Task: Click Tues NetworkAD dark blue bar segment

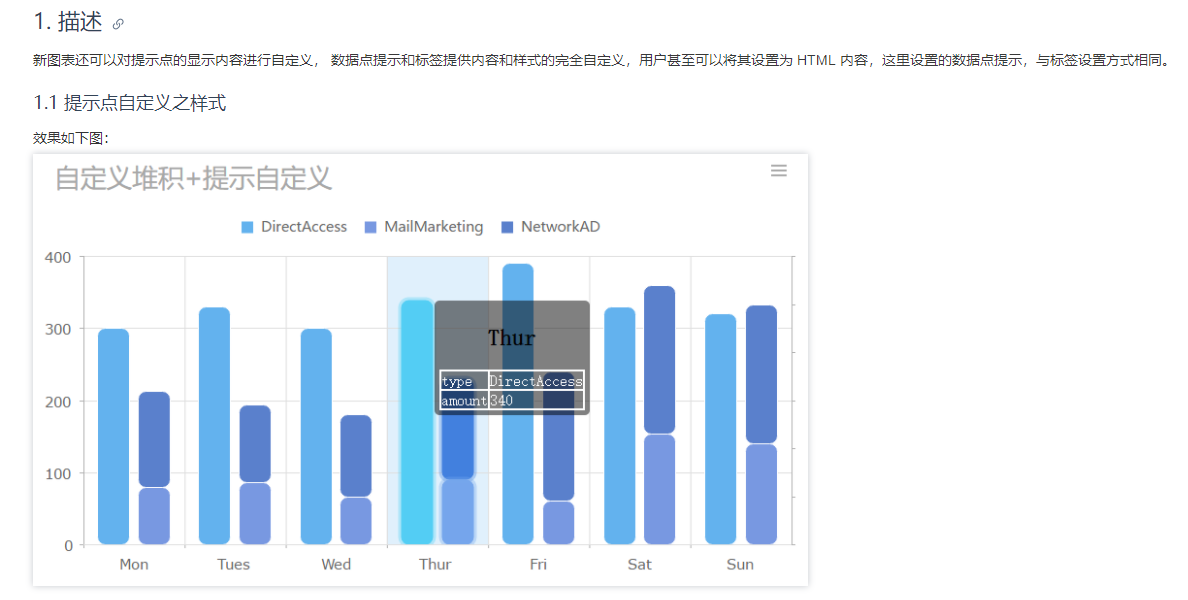Action: tap(255, 444)
